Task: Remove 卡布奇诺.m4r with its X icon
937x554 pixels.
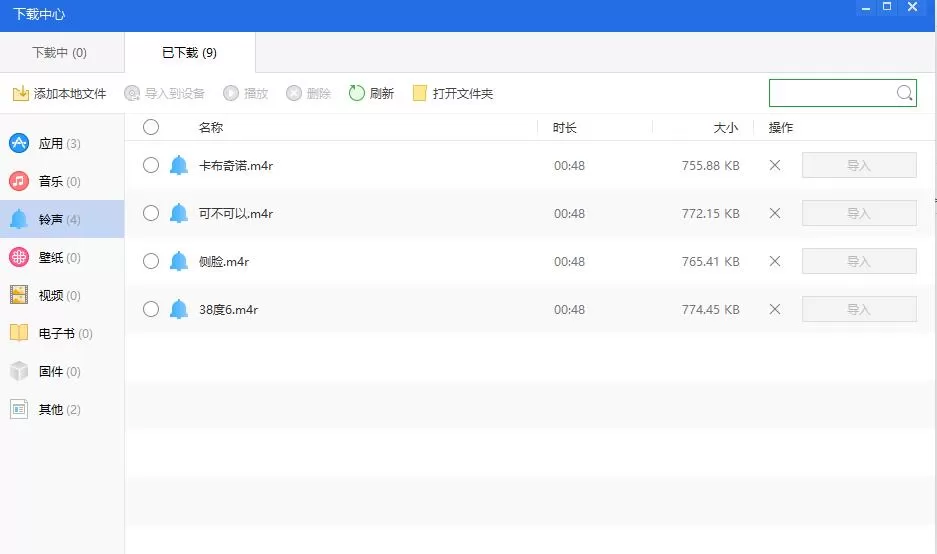Action: pyautogui.click(x=775, y=165)
